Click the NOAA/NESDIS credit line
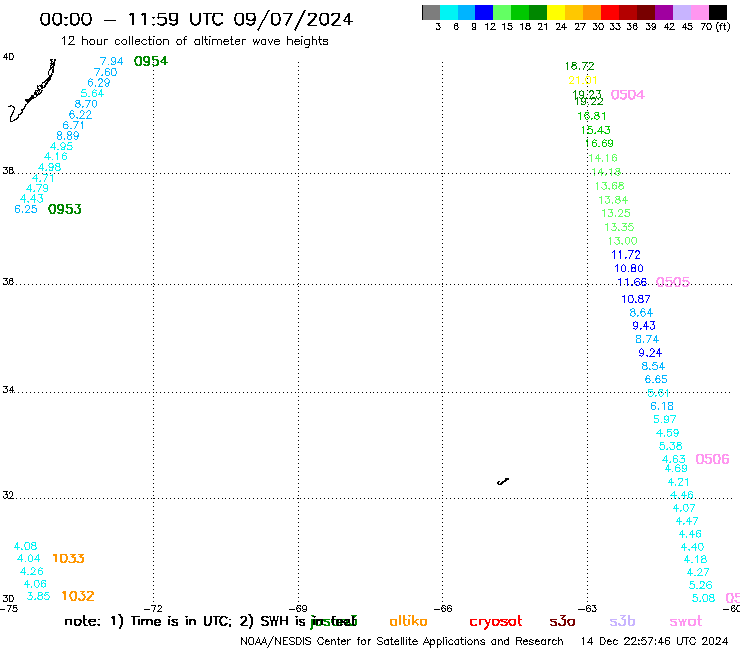The image size is (740, 650). [402, 642]
